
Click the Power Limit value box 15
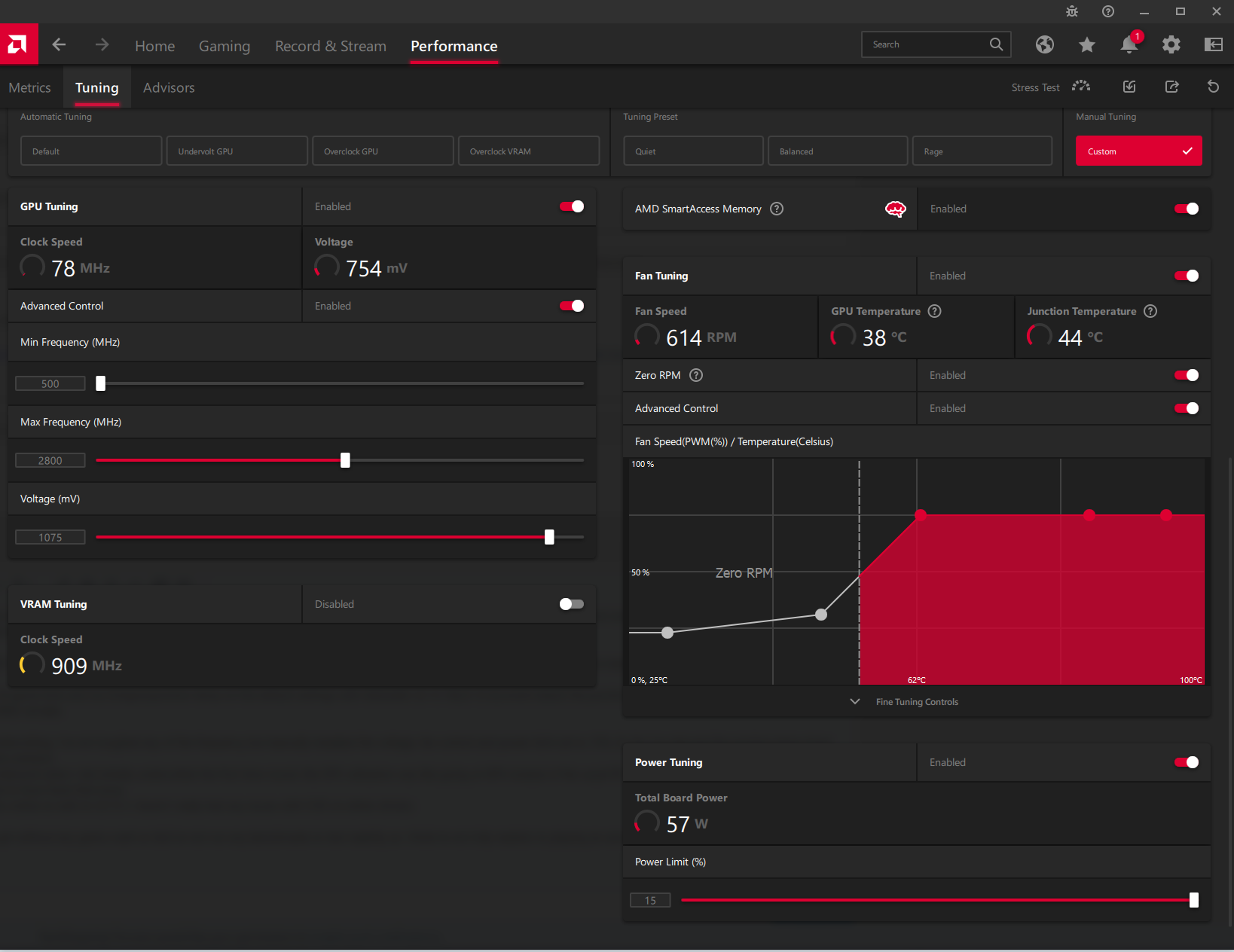(650, 900)
